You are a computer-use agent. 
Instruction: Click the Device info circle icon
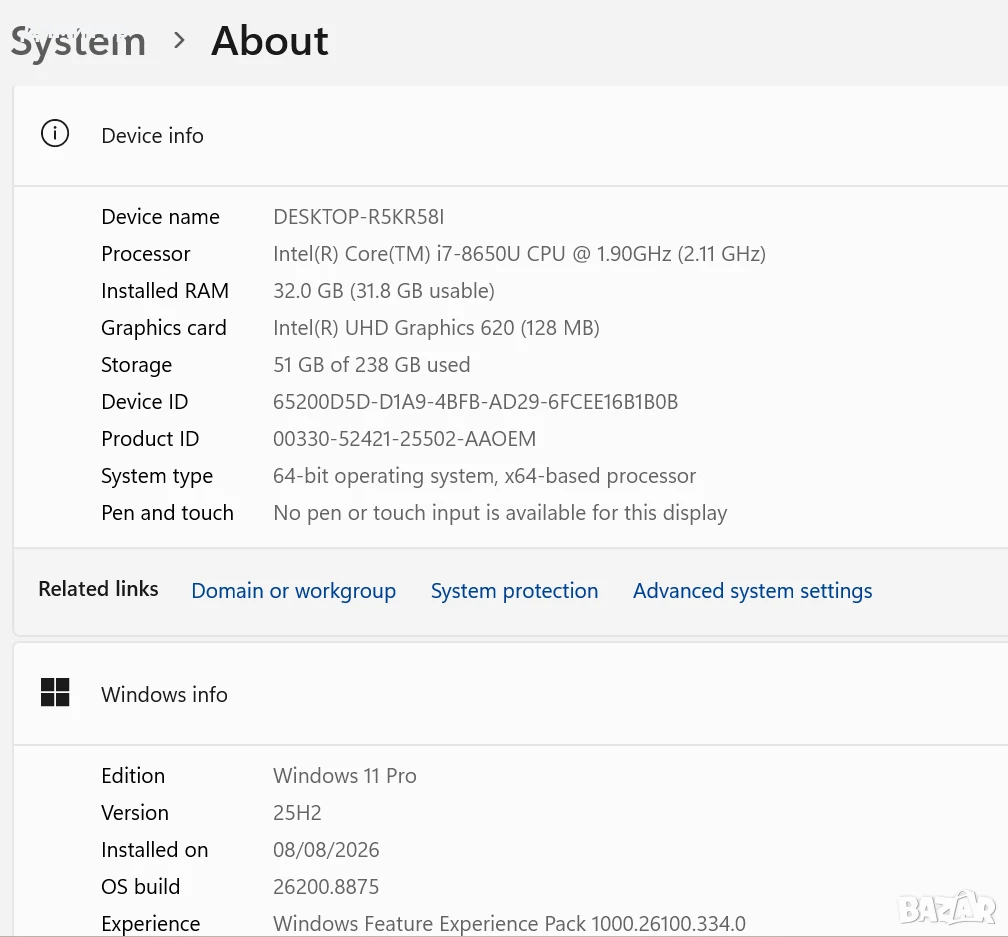[55, 134]
